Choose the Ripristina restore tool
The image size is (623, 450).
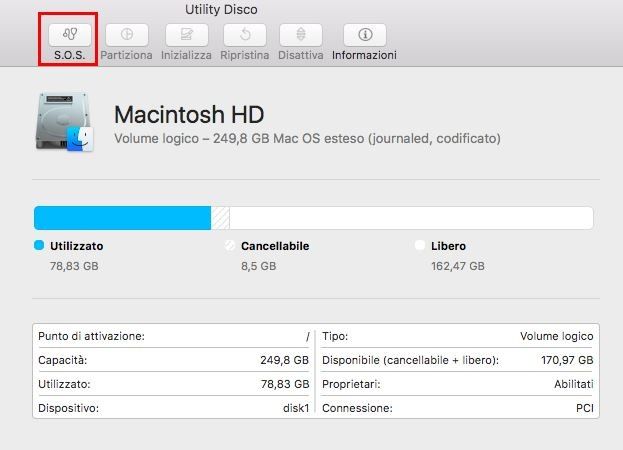tap(245, 35)
